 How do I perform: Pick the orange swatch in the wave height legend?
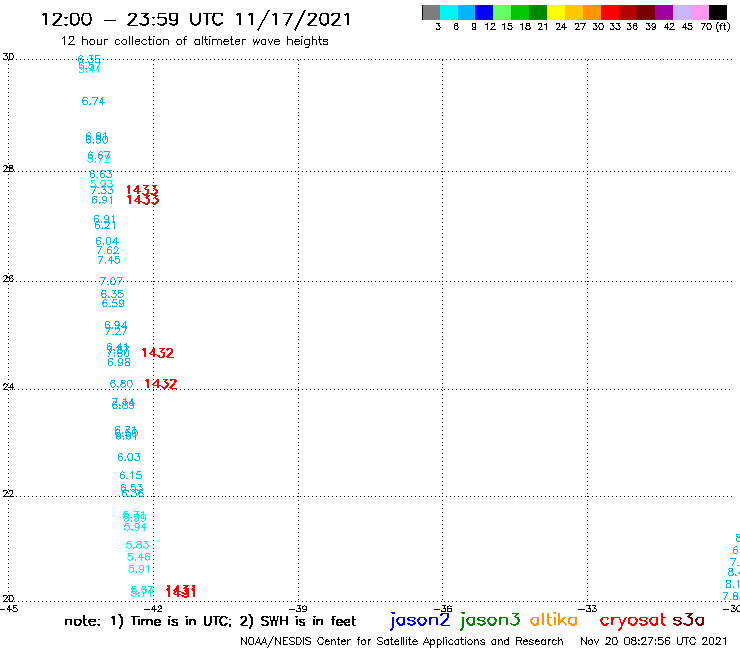592,13
